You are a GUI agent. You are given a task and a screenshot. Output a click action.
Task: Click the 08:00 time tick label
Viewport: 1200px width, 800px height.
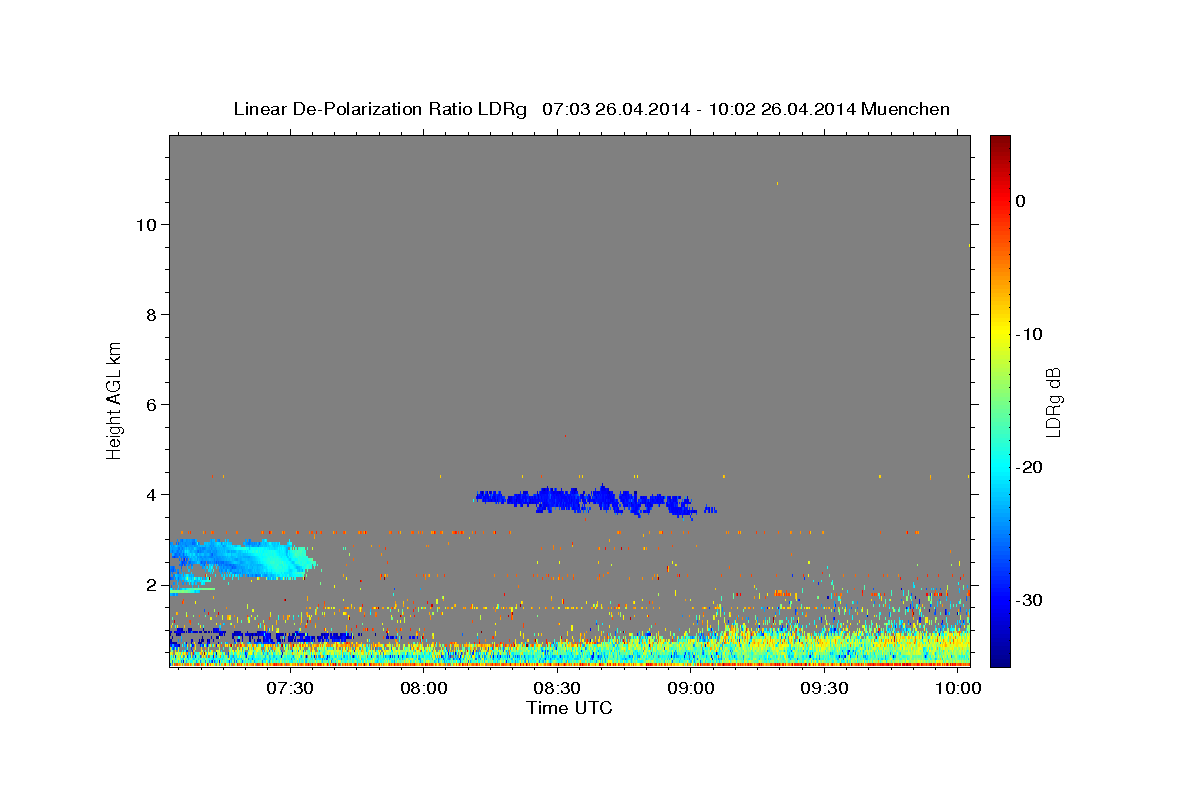423,689
